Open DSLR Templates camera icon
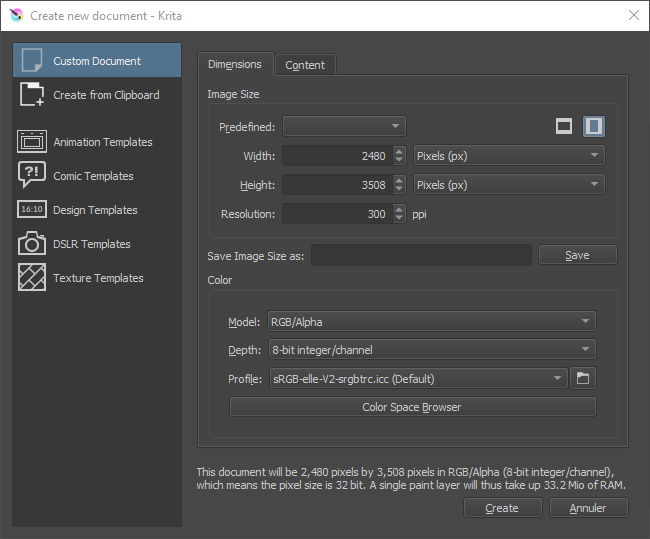The image size is (650, 539). pyautogui.click(x=32, y=244)
